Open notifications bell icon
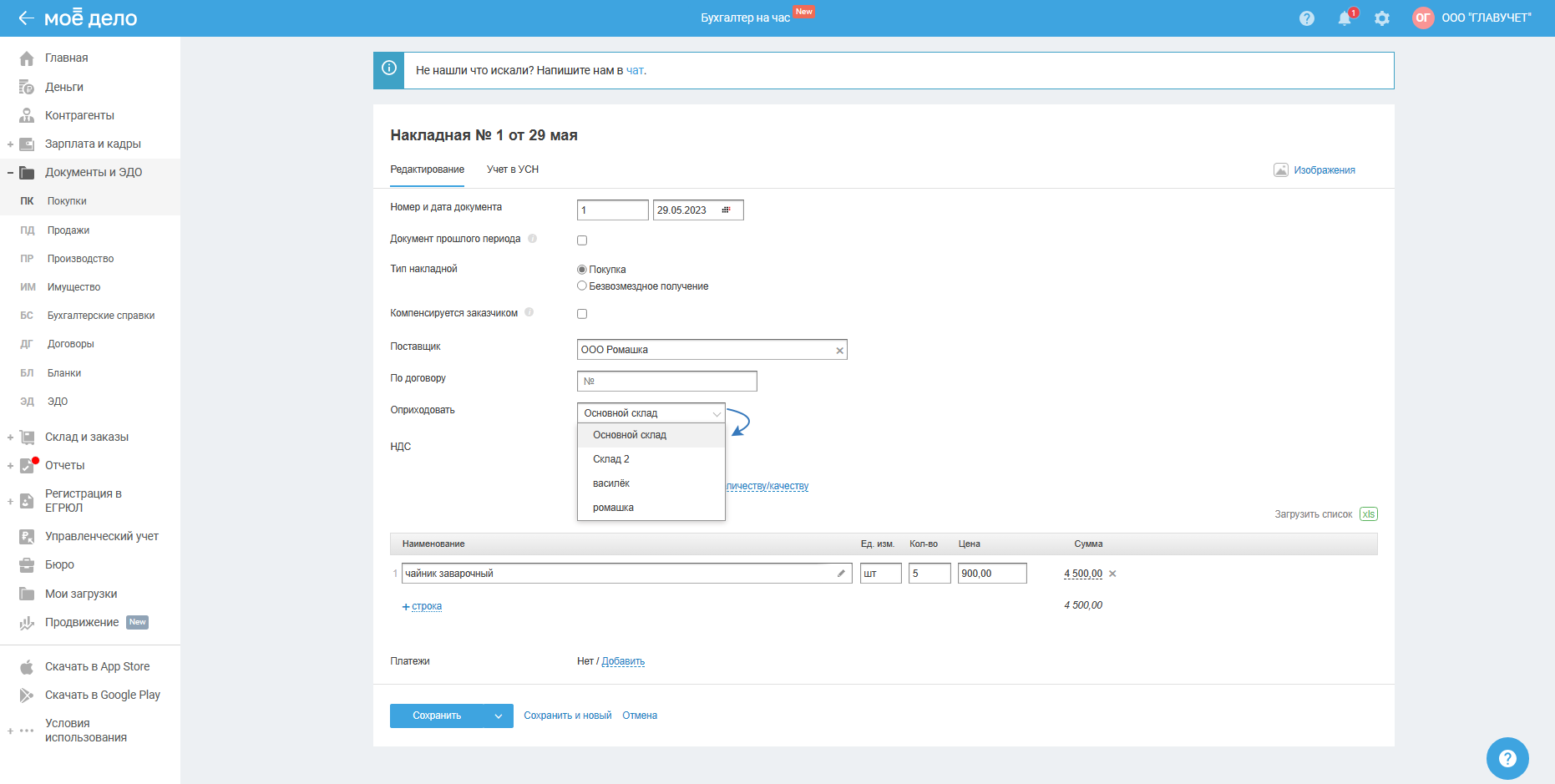 [x=1345, y=18]
